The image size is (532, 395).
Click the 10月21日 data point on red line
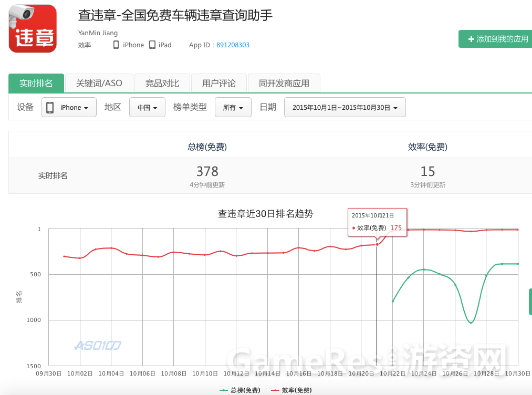[x=377, y=244]
